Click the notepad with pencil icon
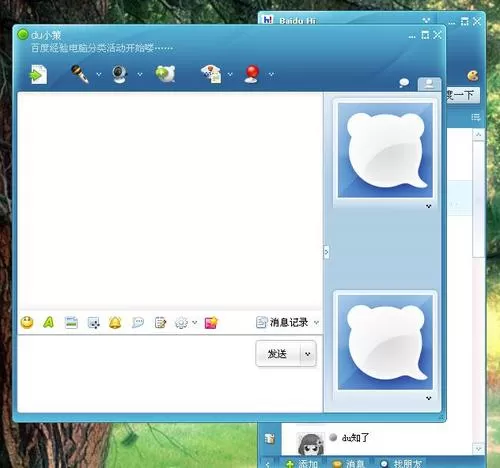 [x=160, y=322]
